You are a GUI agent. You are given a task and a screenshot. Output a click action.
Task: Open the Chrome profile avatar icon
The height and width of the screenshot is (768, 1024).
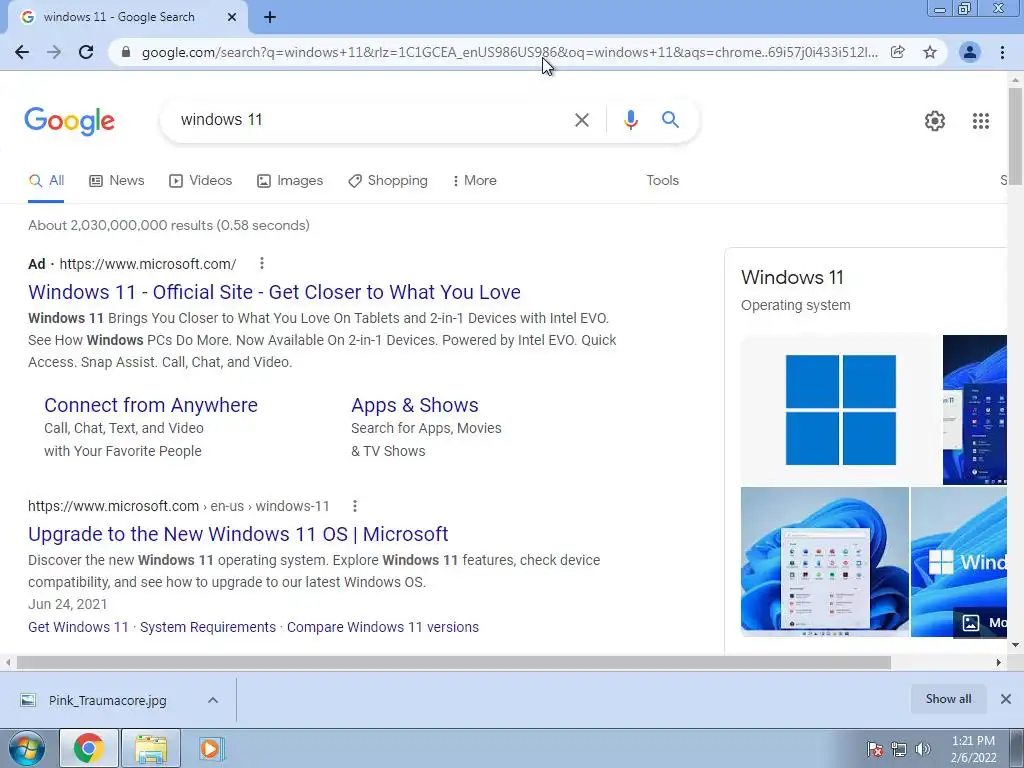(970, 52)
